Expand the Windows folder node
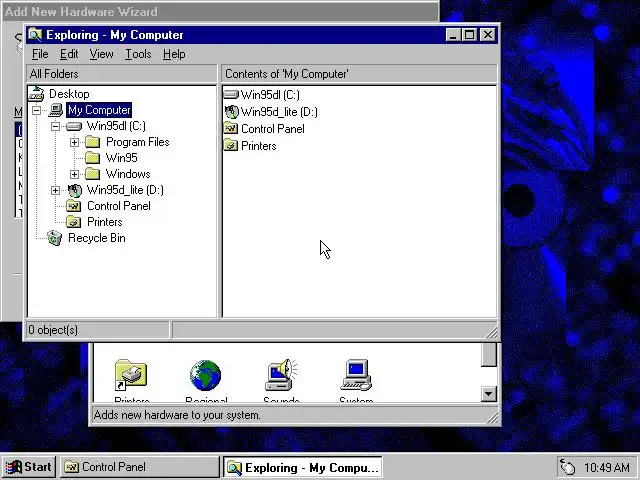The image size is (640, 480). tap(74, 174)
